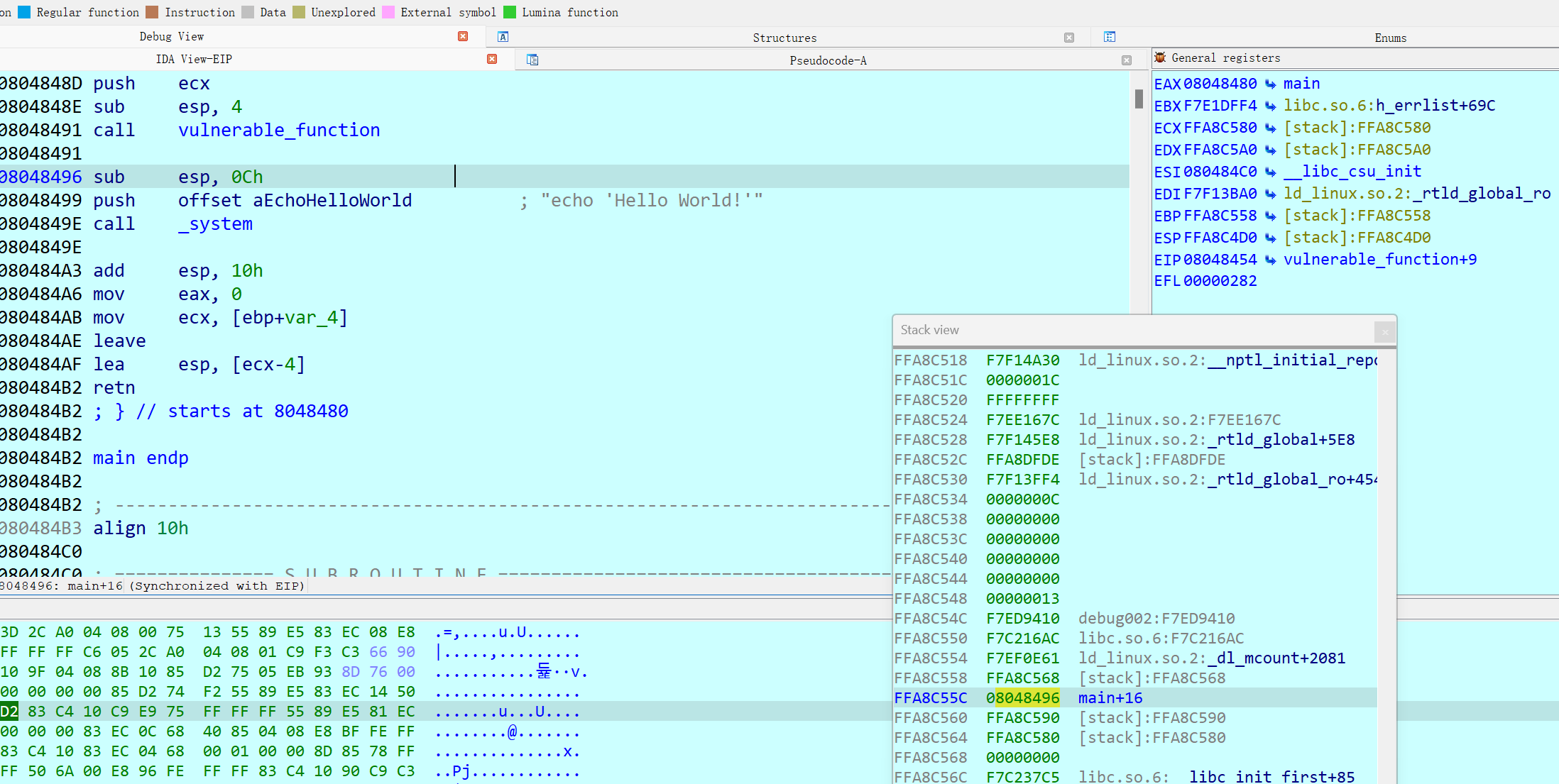Follow the EIP register jump arrow

pos(1271,260)
